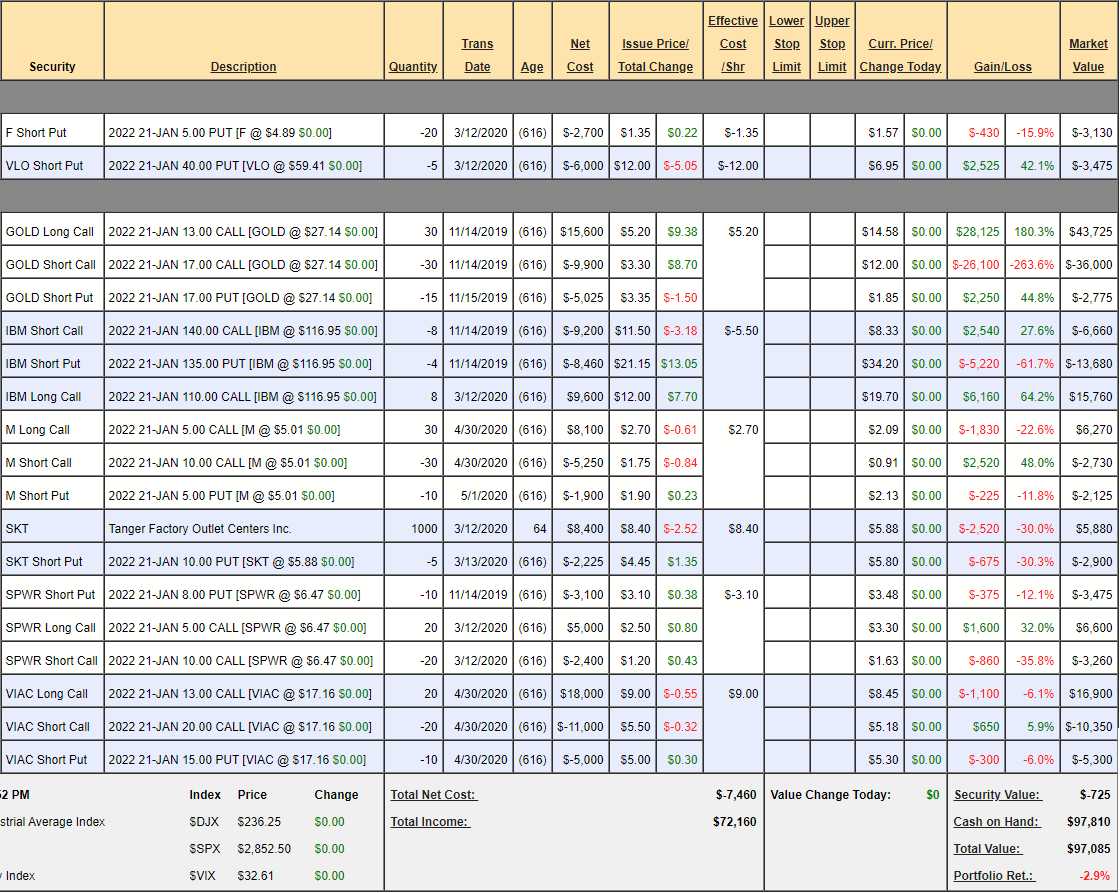Click the Cash on Hand label
This screenshot has width=1120, height=893.
click(996, 822)
